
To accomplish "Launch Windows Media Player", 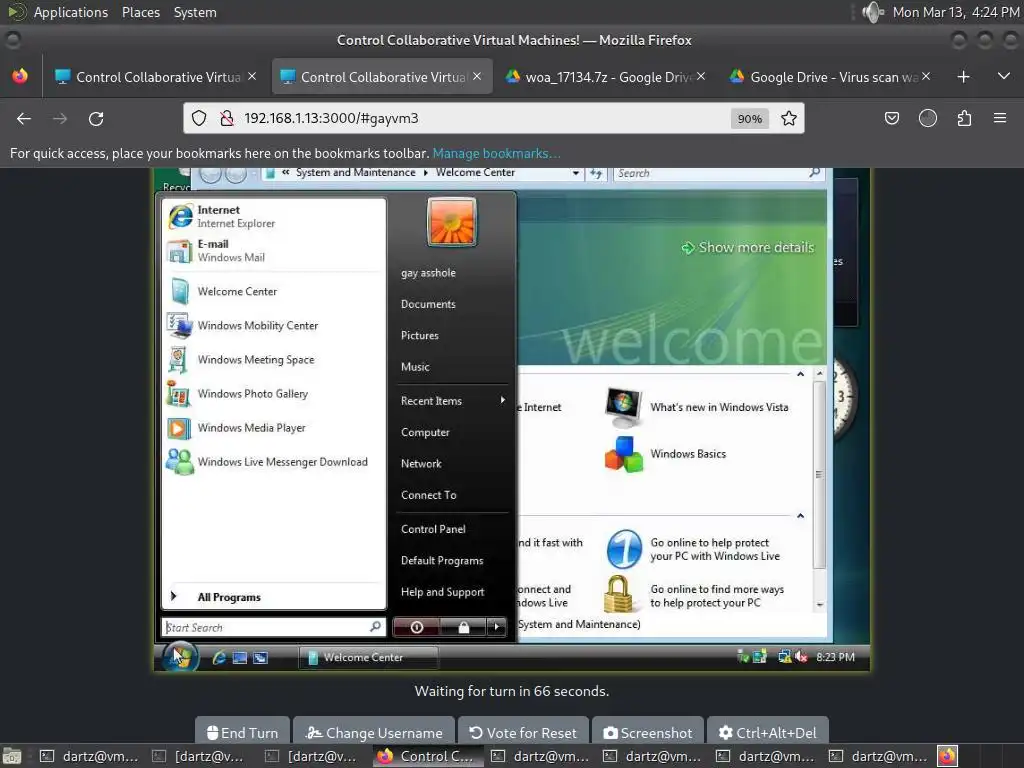I will [273, 428].
